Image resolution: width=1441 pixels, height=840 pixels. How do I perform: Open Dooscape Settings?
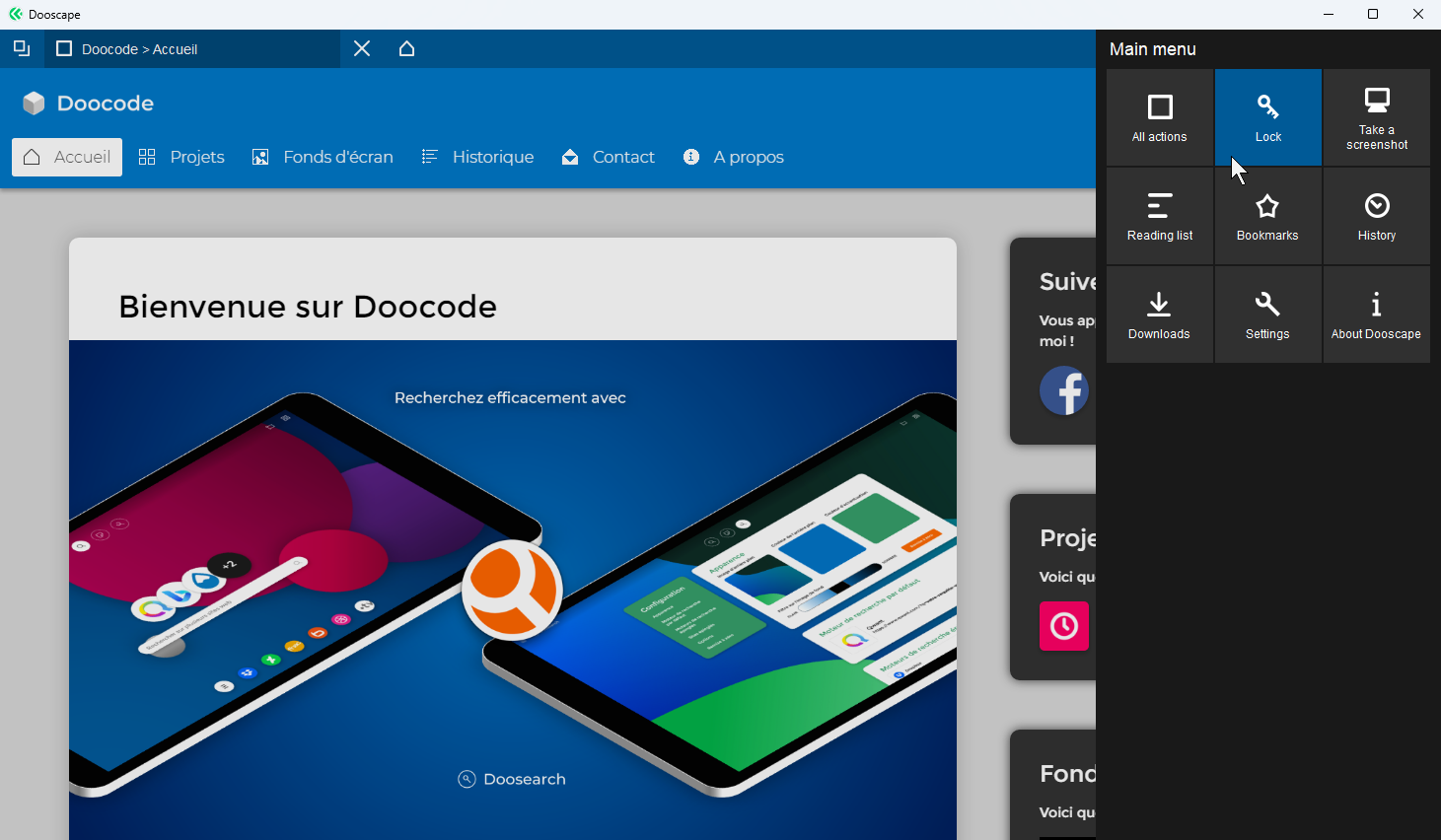point(1267,315)
